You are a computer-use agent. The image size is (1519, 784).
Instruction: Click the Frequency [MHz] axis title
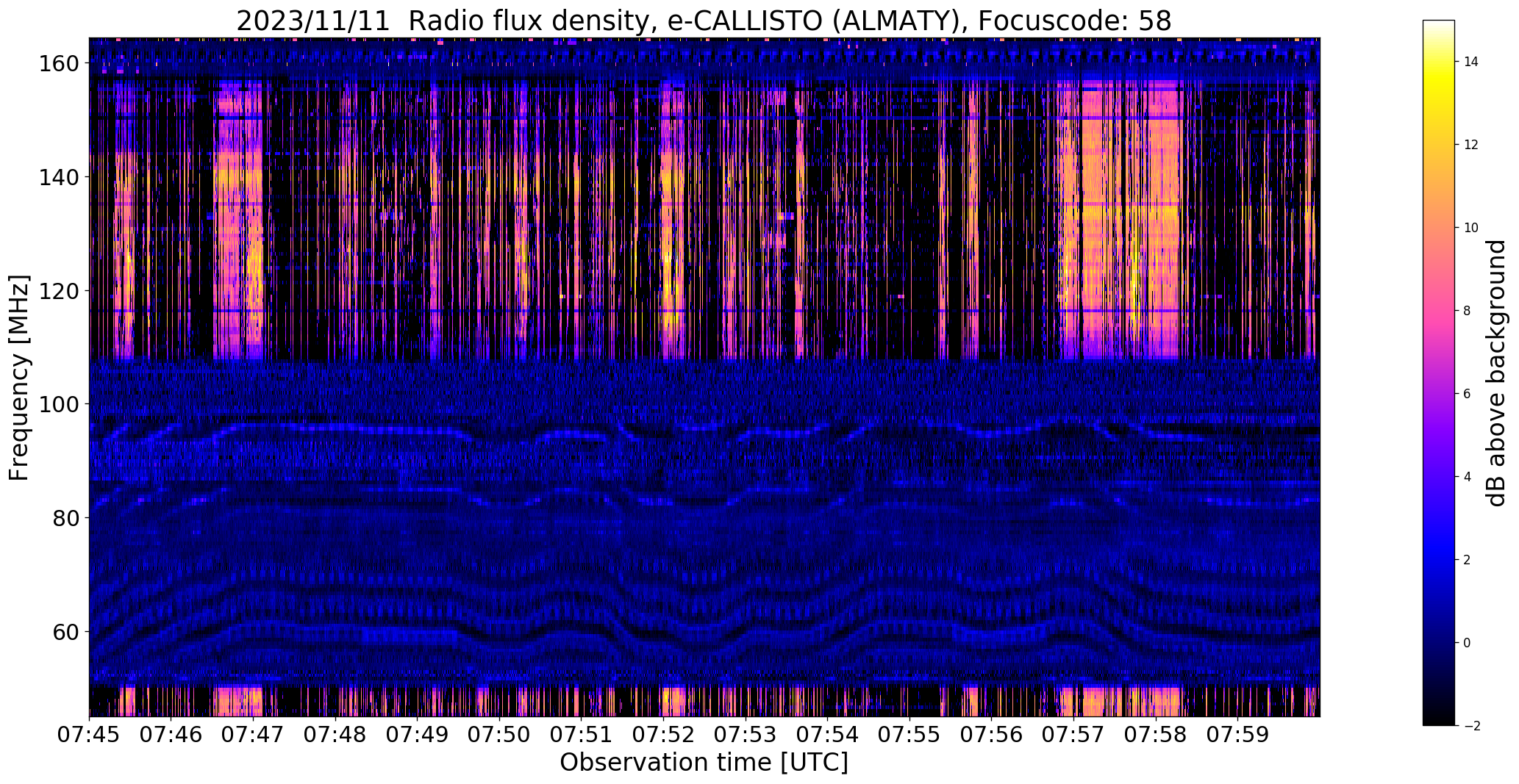pyautogui.click(x=19, y=378)
